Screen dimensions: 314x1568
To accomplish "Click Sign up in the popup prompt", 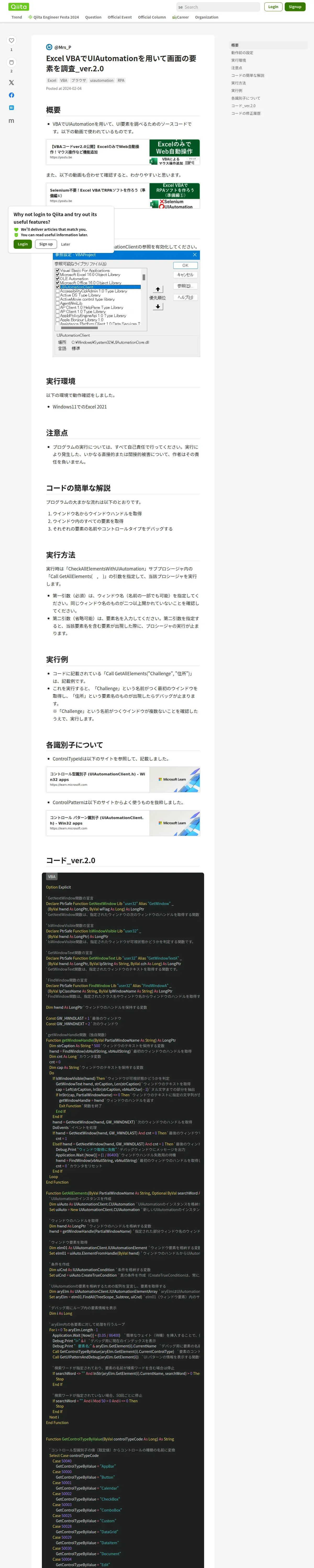I will (x=46, y=244).
